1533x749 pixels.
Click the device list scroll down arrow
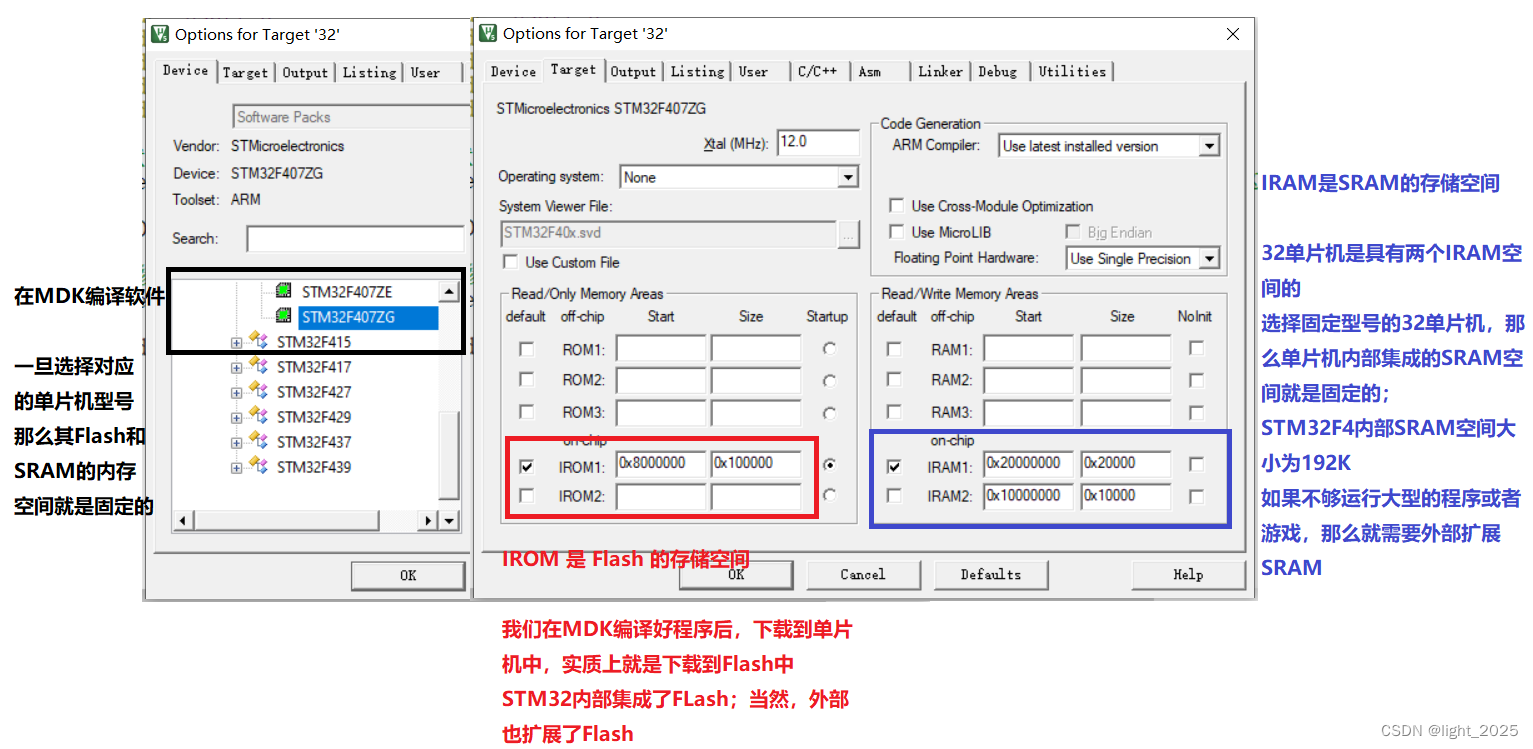[449, 521]
